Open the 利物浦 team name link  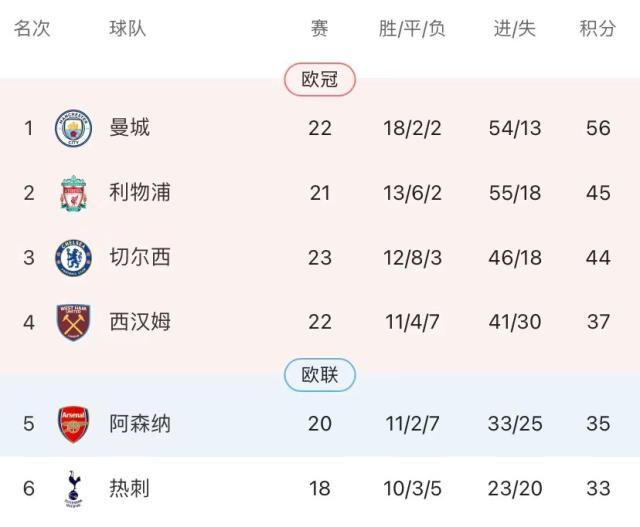point(139,193)
